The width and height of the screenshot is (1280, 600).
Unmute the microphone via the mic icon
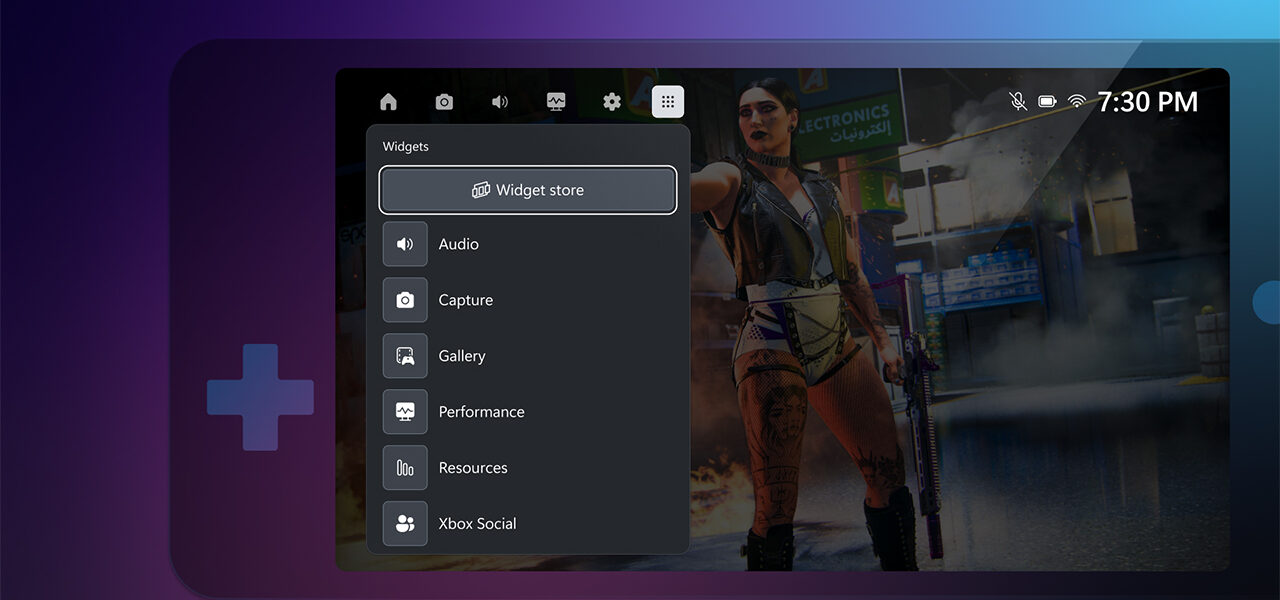[1017, 101]
